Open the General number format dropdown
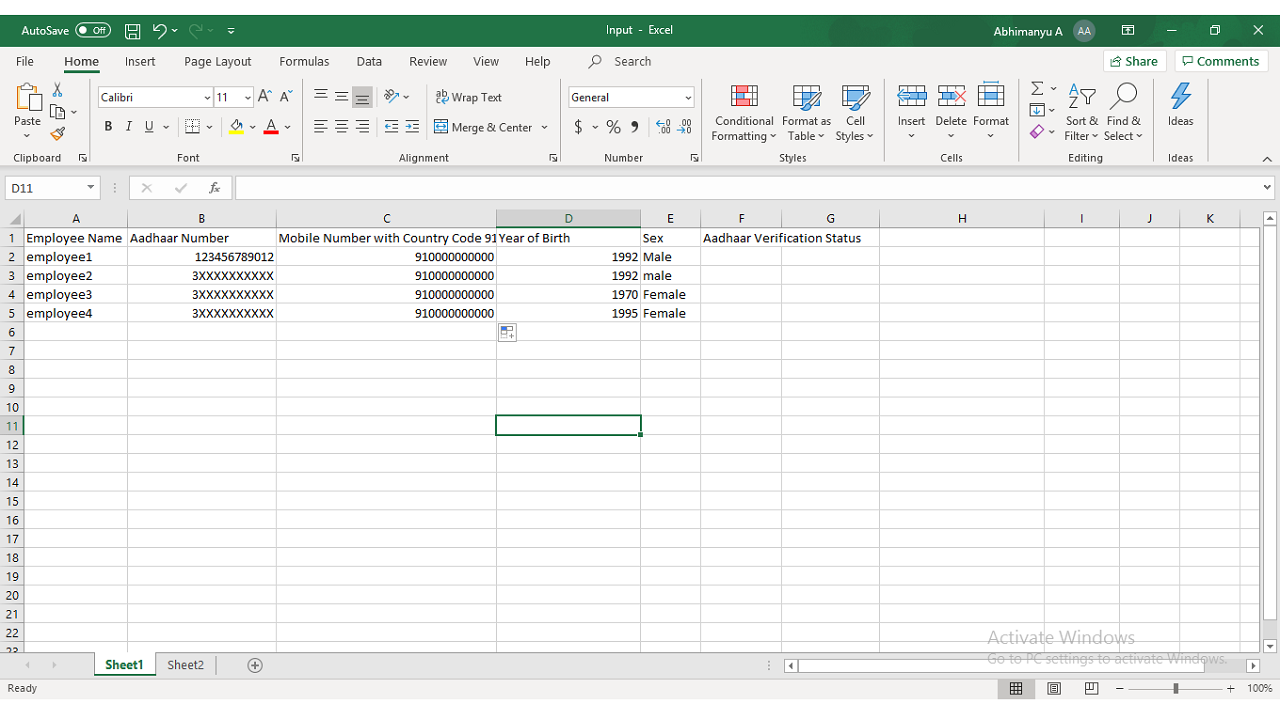 pos(688,97)
